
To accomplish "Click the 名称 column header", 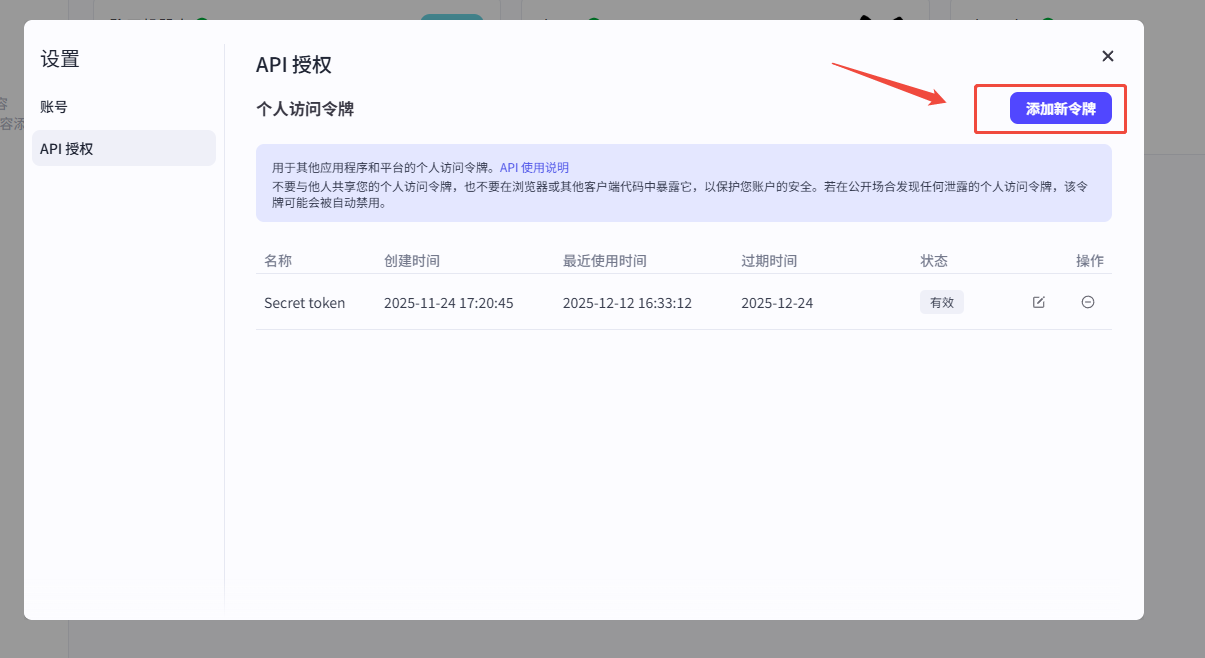I will pyautogui.click(x=278, y=261).
